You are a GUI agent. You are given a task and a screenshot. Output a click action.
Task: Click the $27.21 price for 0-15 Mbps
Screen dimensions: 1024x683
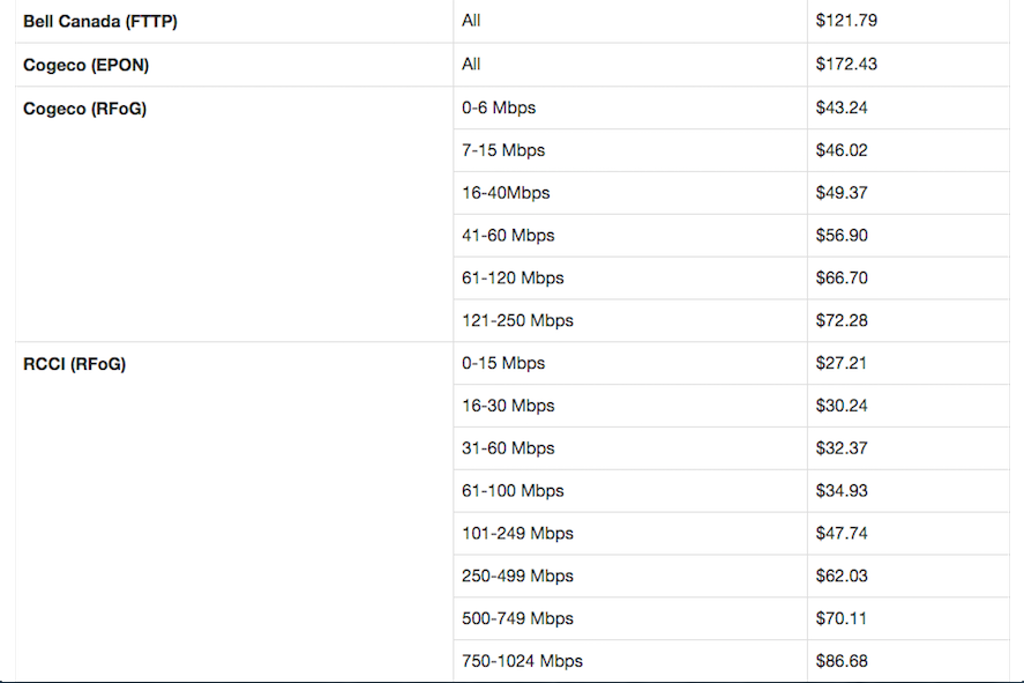point(841,363)
